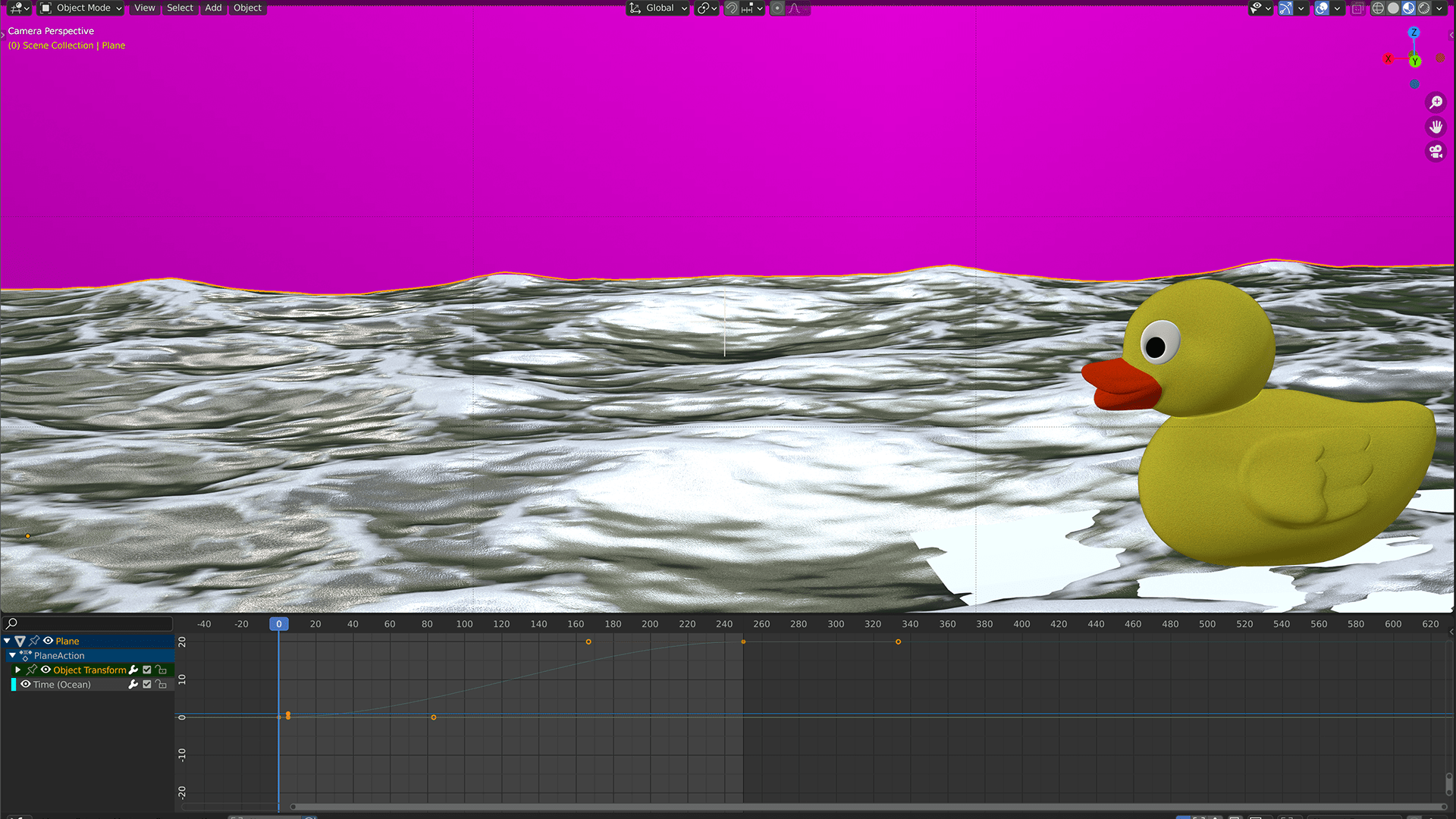Click the PlaneAction action icon
This screenshot has width=1456, height=819.
[26, 655]
